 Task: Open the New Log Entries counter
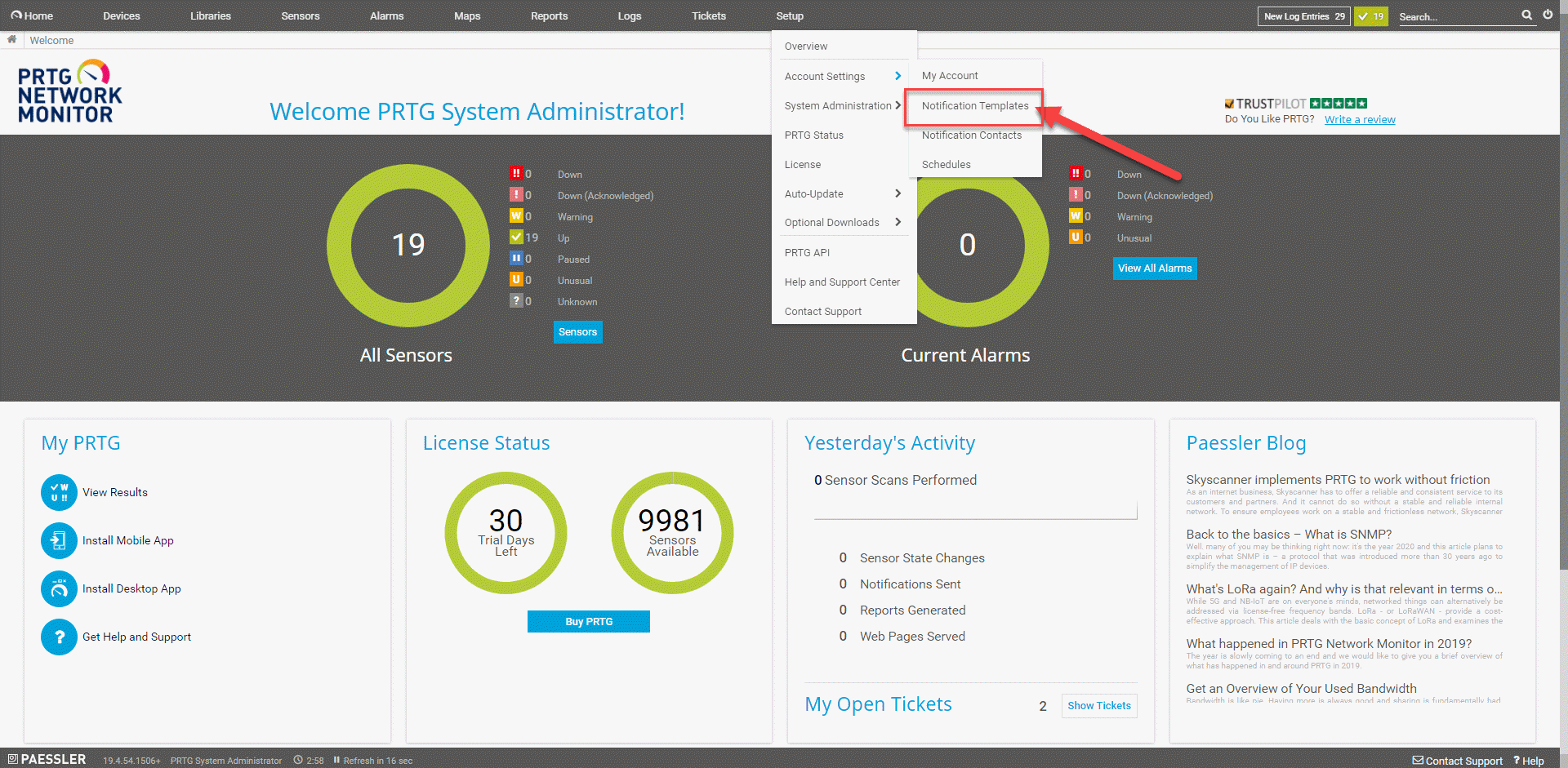(x=1303, y=16)
